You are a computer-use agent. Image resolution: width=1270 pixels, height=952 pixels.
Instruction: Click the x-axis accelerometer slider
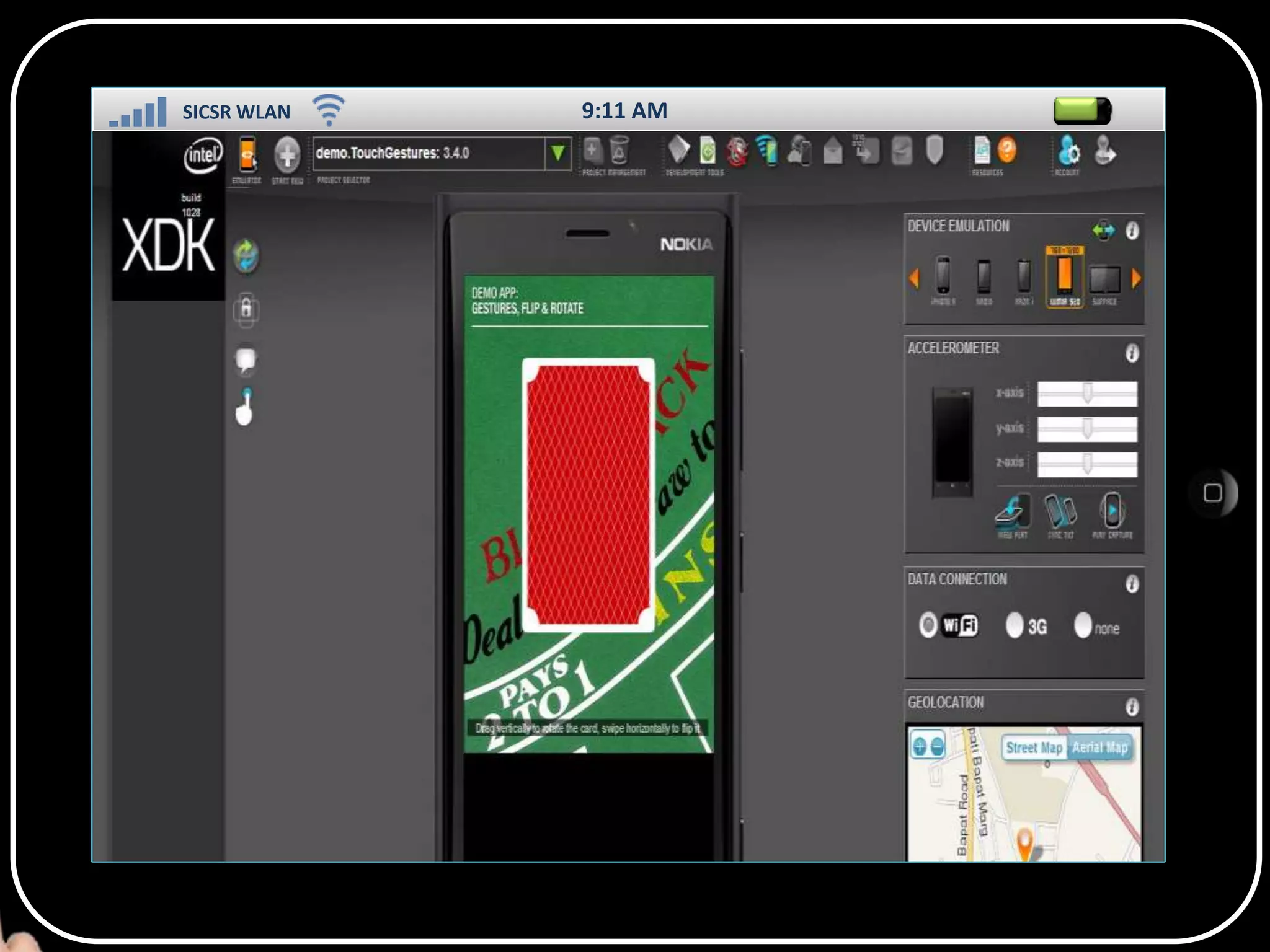[1087, 394]
